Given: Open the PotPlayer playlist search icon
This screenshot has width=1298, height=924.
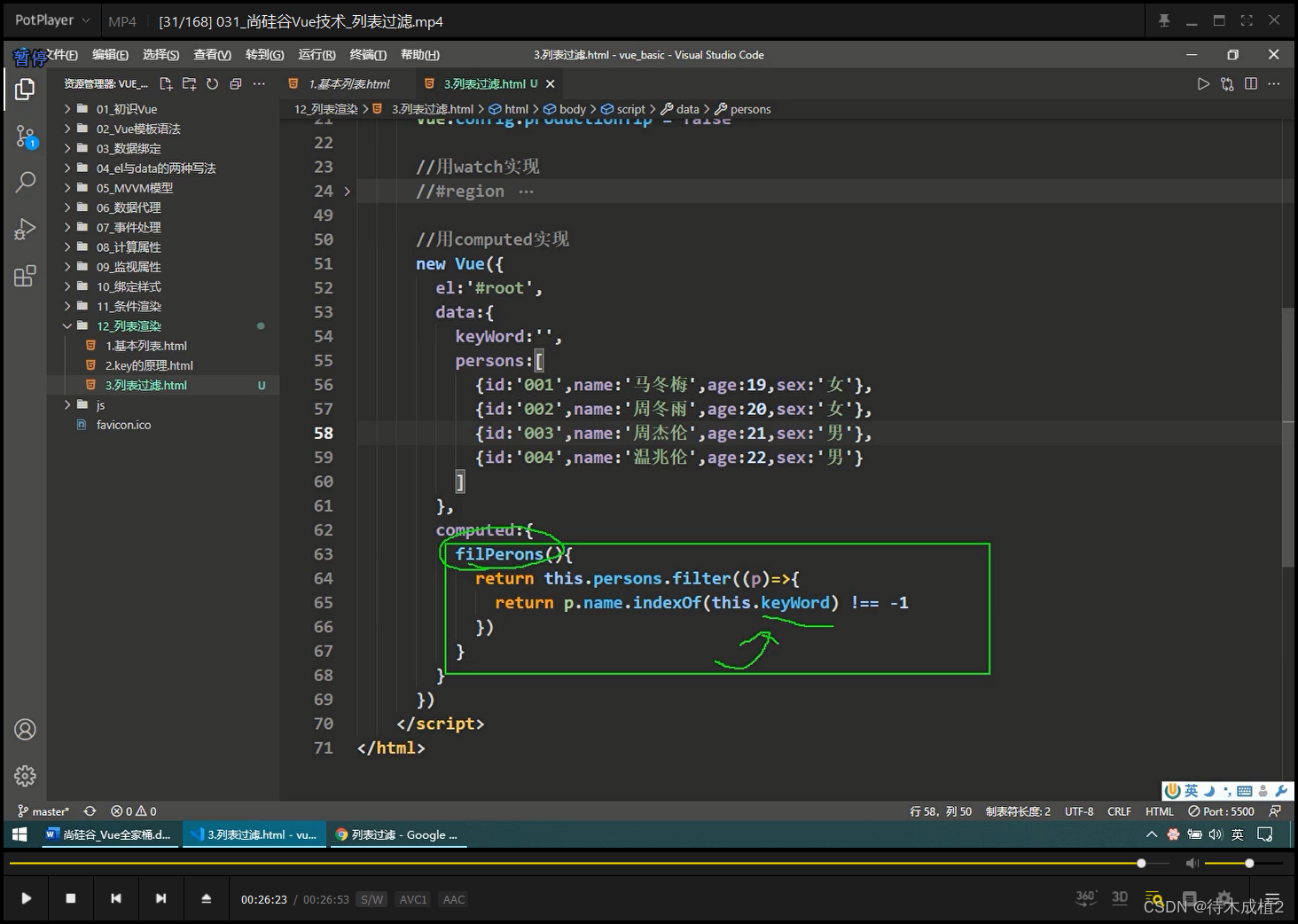Looking at the screenshot, I should [x=1153, y=898].
